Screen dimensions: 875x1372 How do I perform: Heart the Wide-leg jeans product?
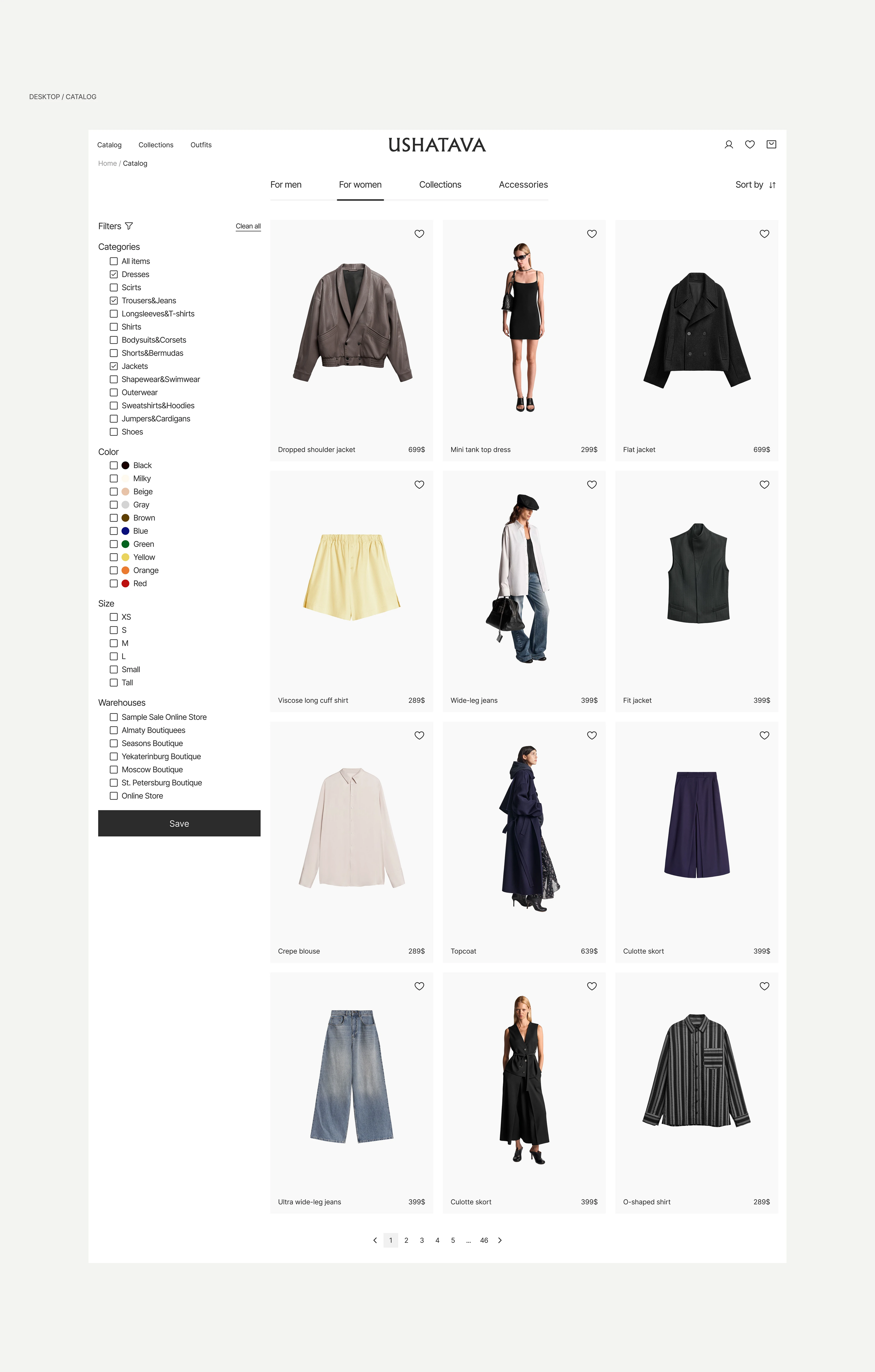[x=592, y=485]
